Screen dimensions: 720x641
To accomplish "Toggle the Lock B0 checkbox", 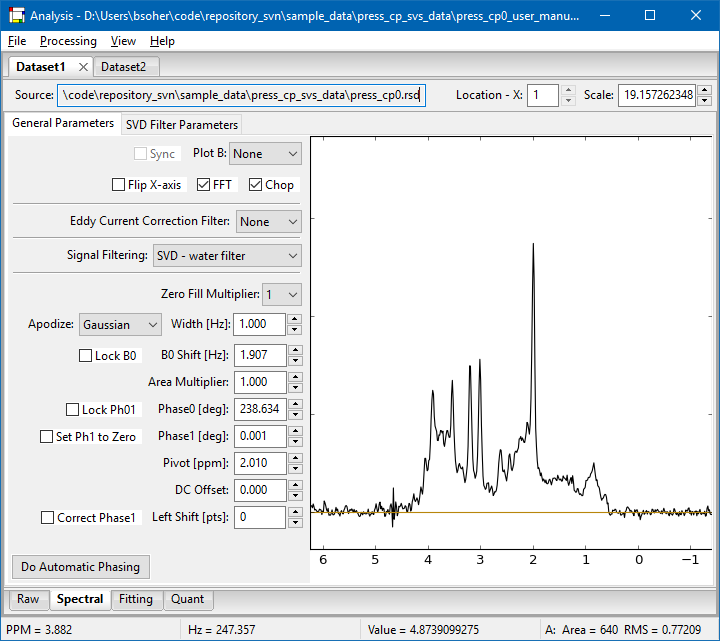I will pos(86,356).
